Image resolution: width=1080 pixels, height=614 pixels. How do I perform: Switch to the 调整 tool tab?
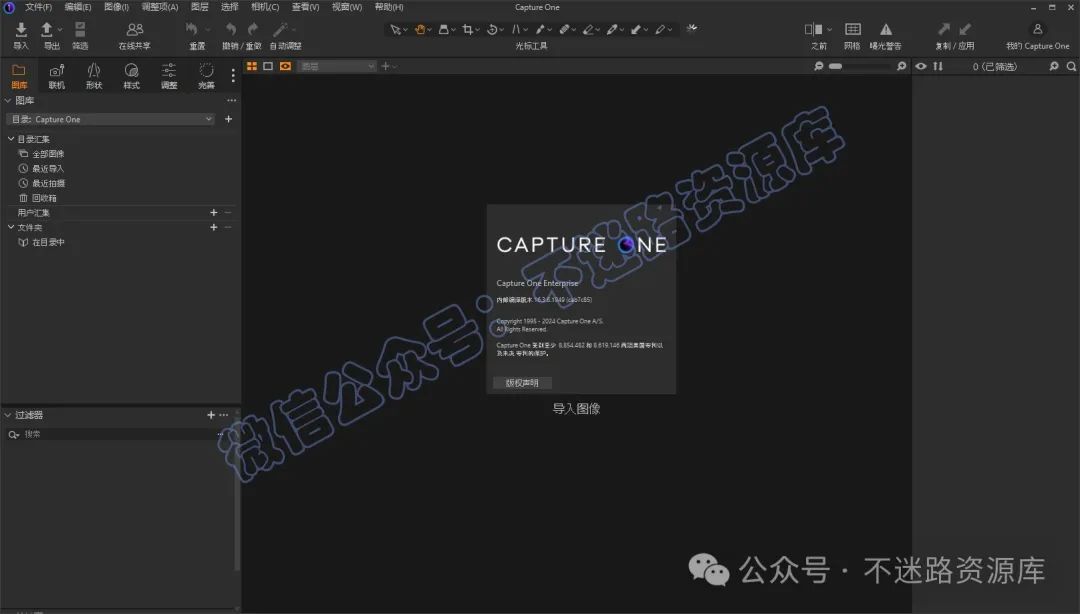169,76
